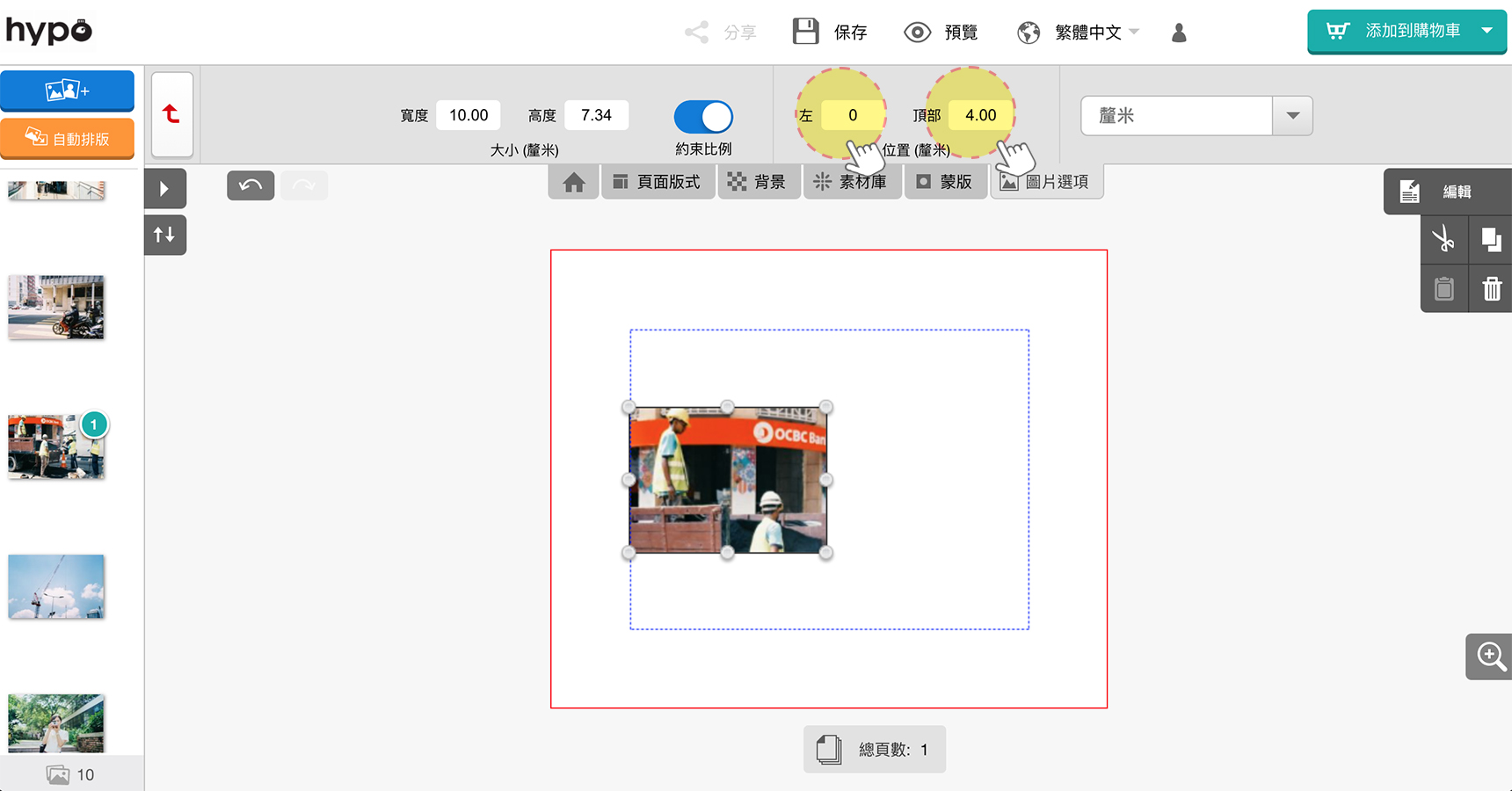
Task: Click the 保存 save button
Action: 830,33
